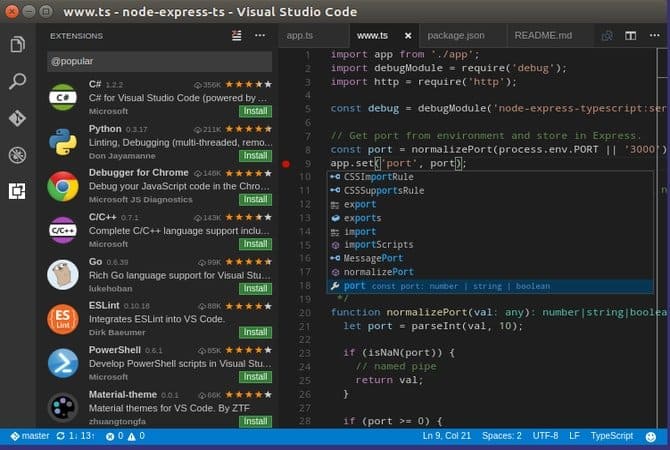Choose CSSImportRule from suggestion list

[x=490, y=177]
